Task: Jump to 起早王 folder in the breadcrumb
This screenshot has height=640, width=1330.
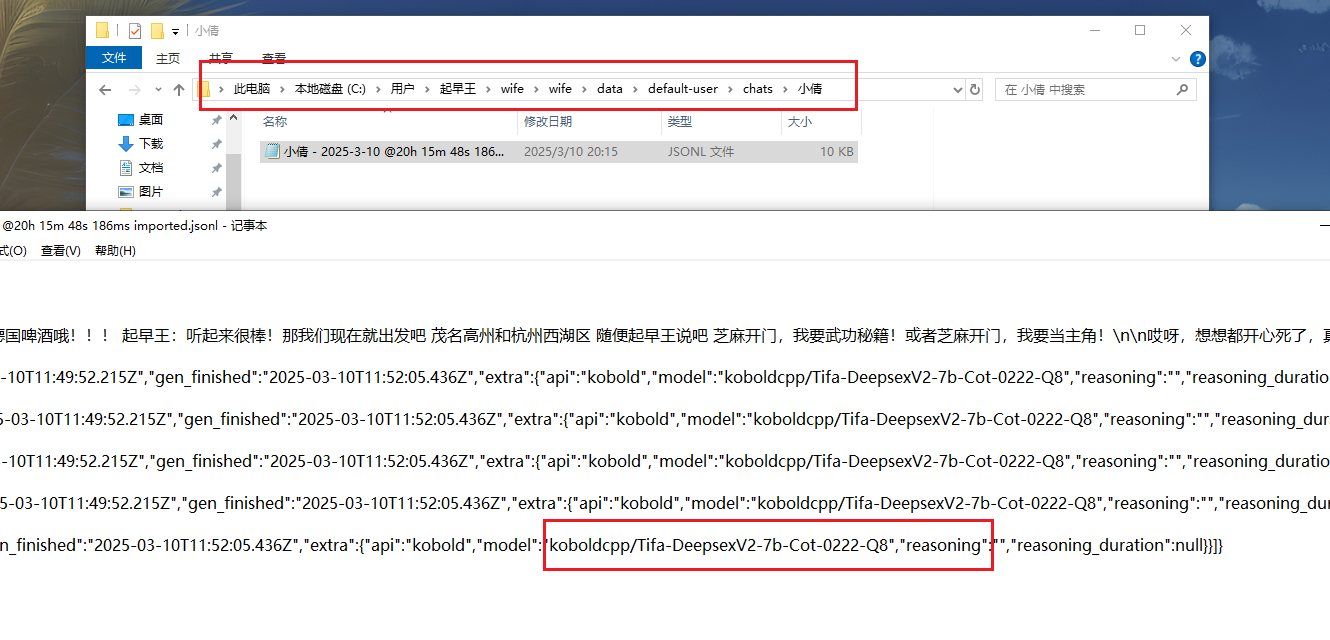Action: pos(459,89)
